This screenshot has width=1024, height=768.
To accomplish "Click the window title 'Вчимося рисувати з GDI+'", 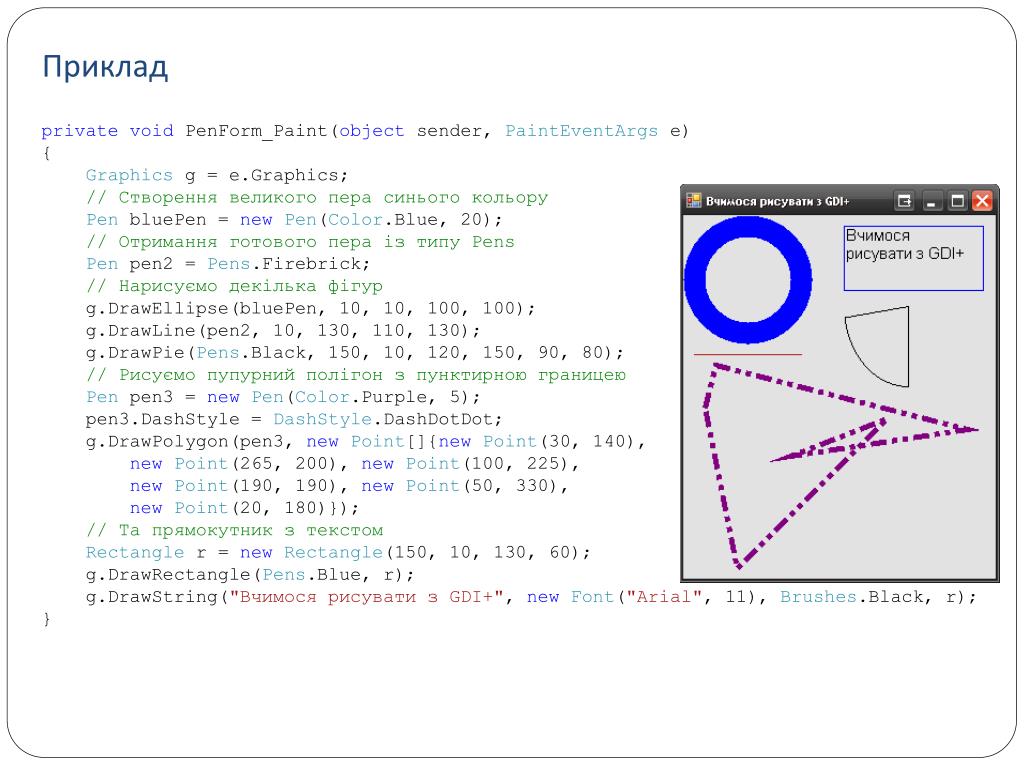I will tap(777, 202).
